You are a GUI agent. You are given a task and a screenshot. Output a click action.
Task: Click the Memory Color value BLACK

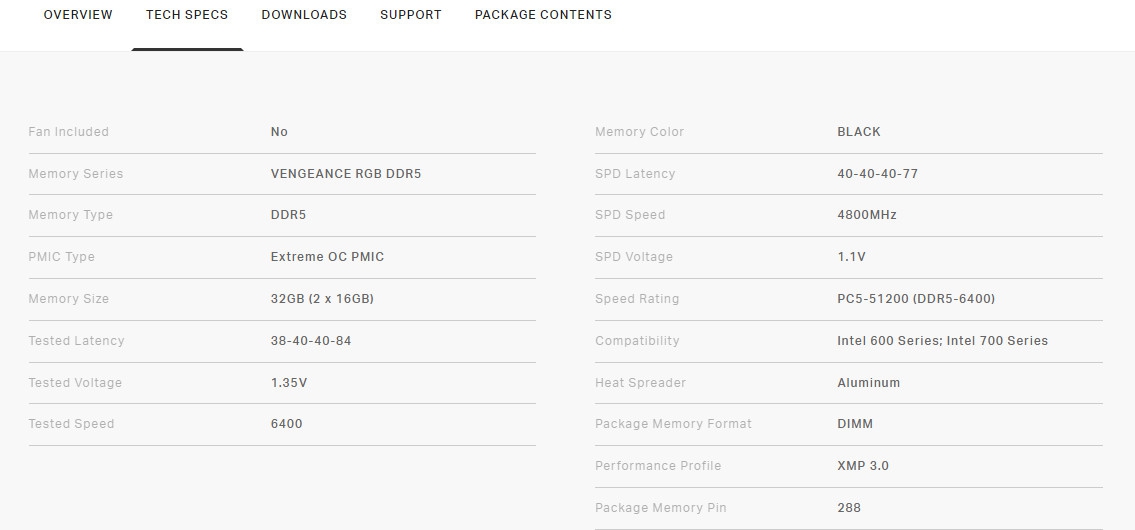(859, 132)
